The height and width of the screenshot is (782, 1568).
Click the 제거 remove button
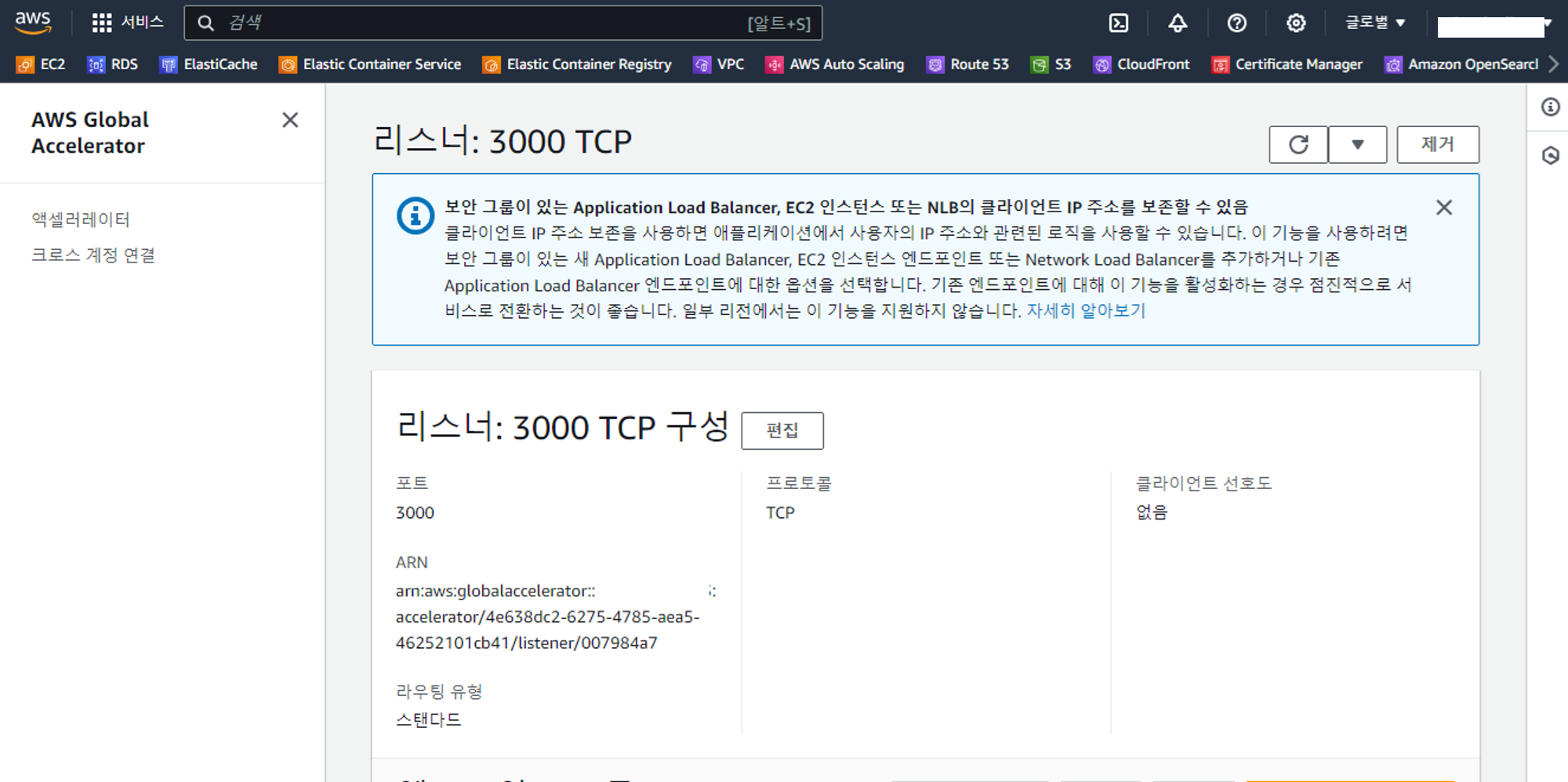(x=1438, y=144)
